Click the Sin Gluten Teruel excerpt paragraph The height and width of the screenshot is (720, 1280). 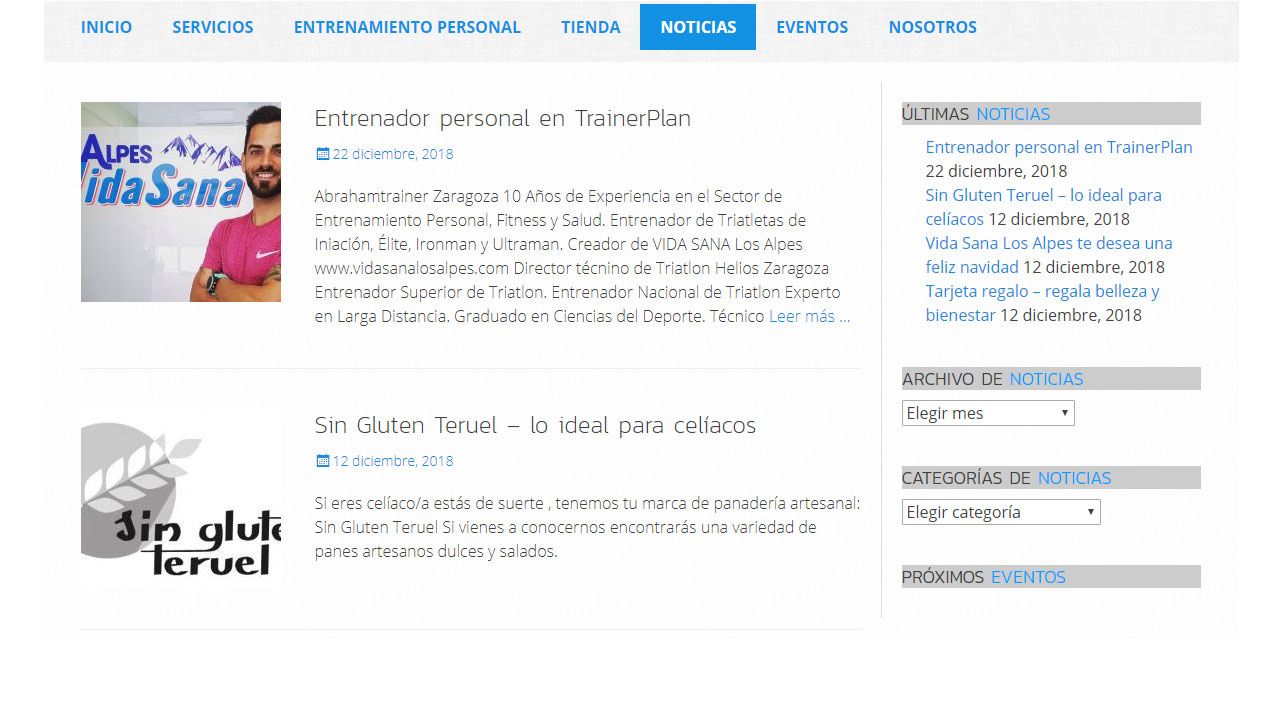point(588,527)
